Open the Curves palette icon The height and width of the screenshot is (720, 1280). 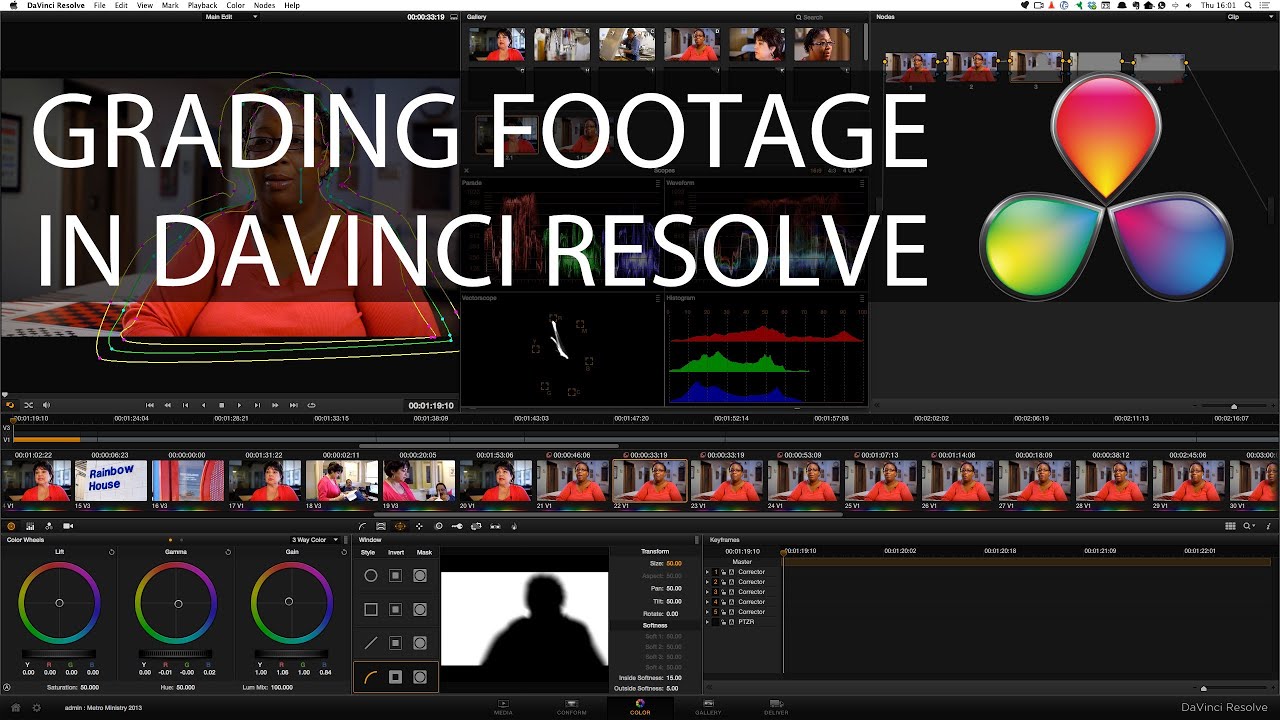click(362, 526)
